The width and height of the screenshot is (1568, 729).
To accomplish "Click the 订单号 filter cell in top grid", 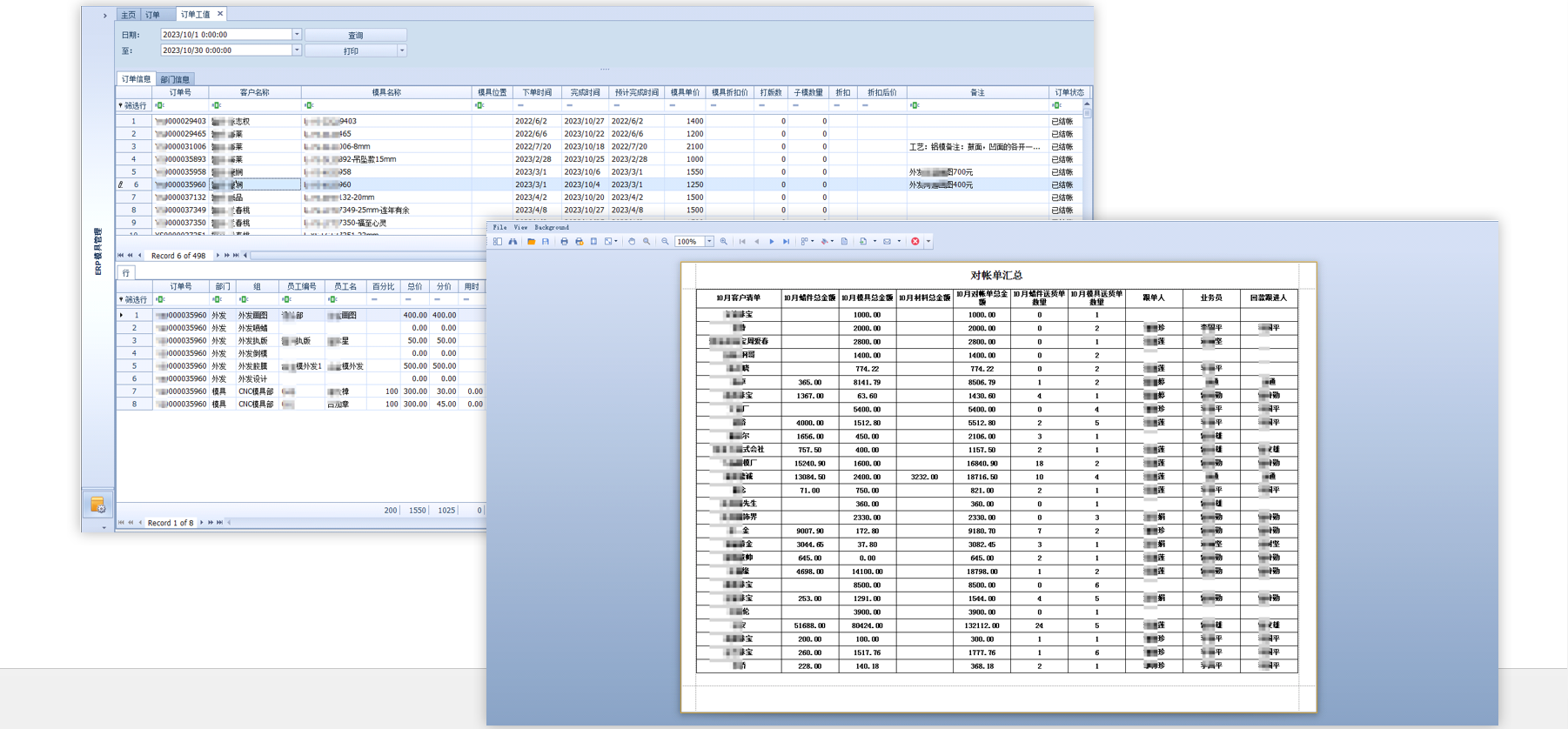I will (x=181, y=105).
